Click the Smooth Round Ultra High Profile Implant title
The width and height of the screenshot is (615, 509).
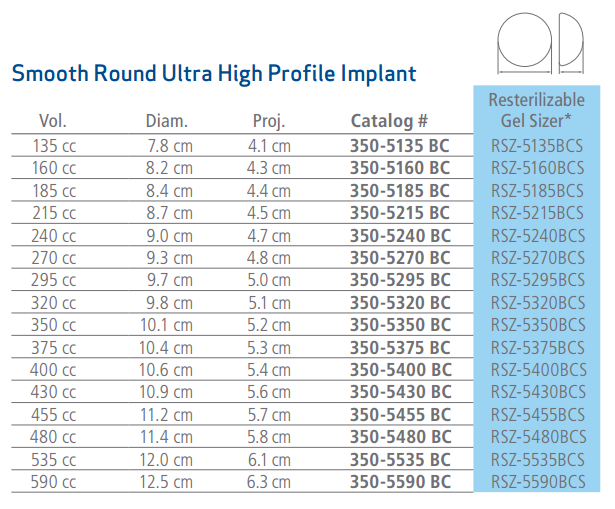(x=212, y=73)
